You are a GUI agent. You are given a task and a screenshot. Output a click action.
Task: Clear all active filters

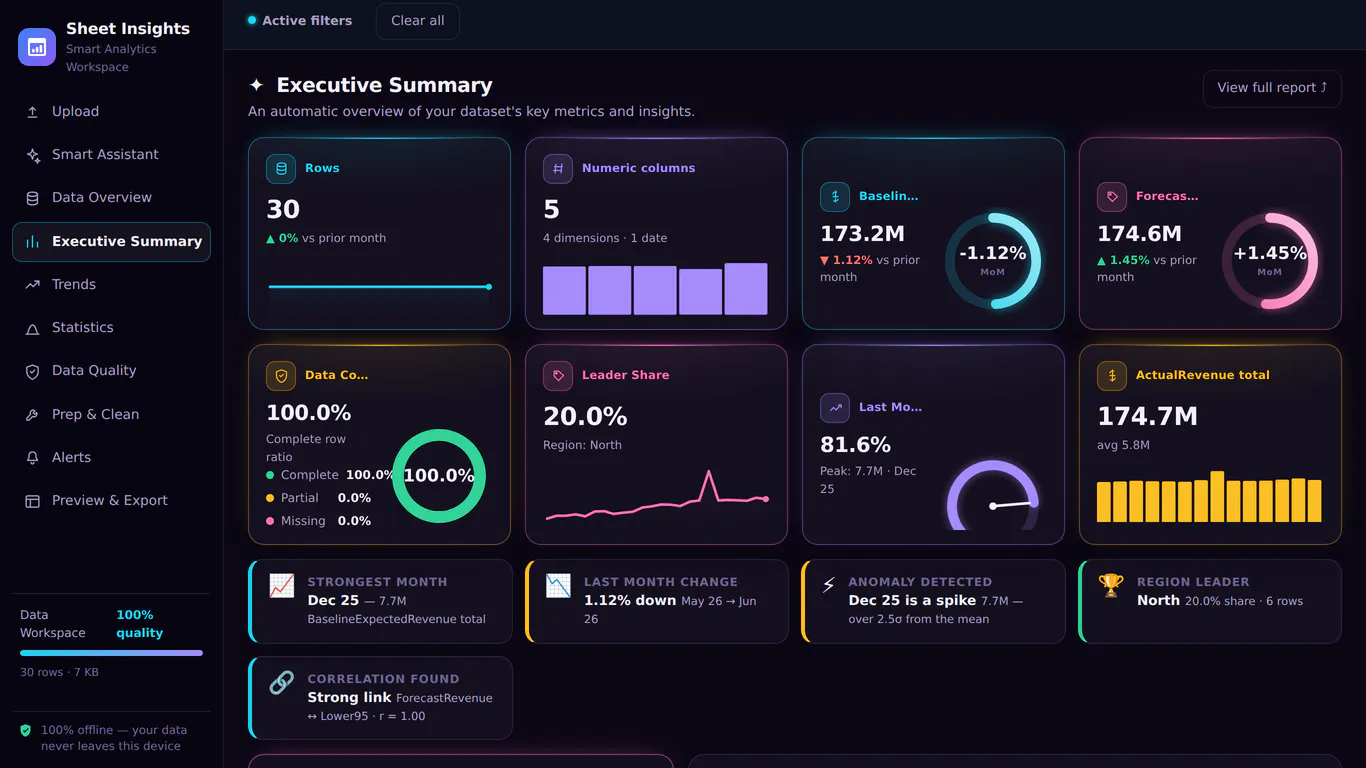click(x=418, y=21)
